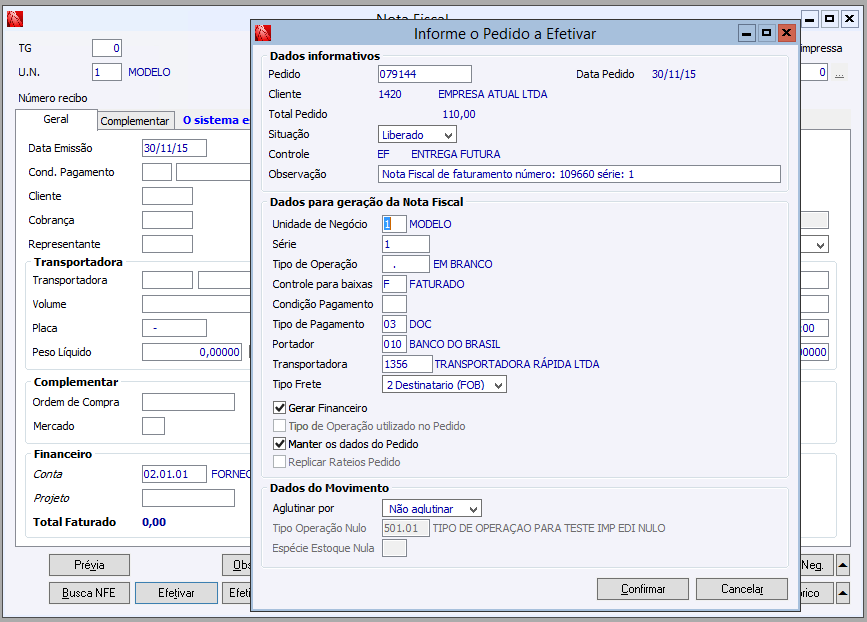Screen dimensions: 867x622
Task: Toggle the Manter os dados do Pedido checkbox
Action: [x=280, y=444]
